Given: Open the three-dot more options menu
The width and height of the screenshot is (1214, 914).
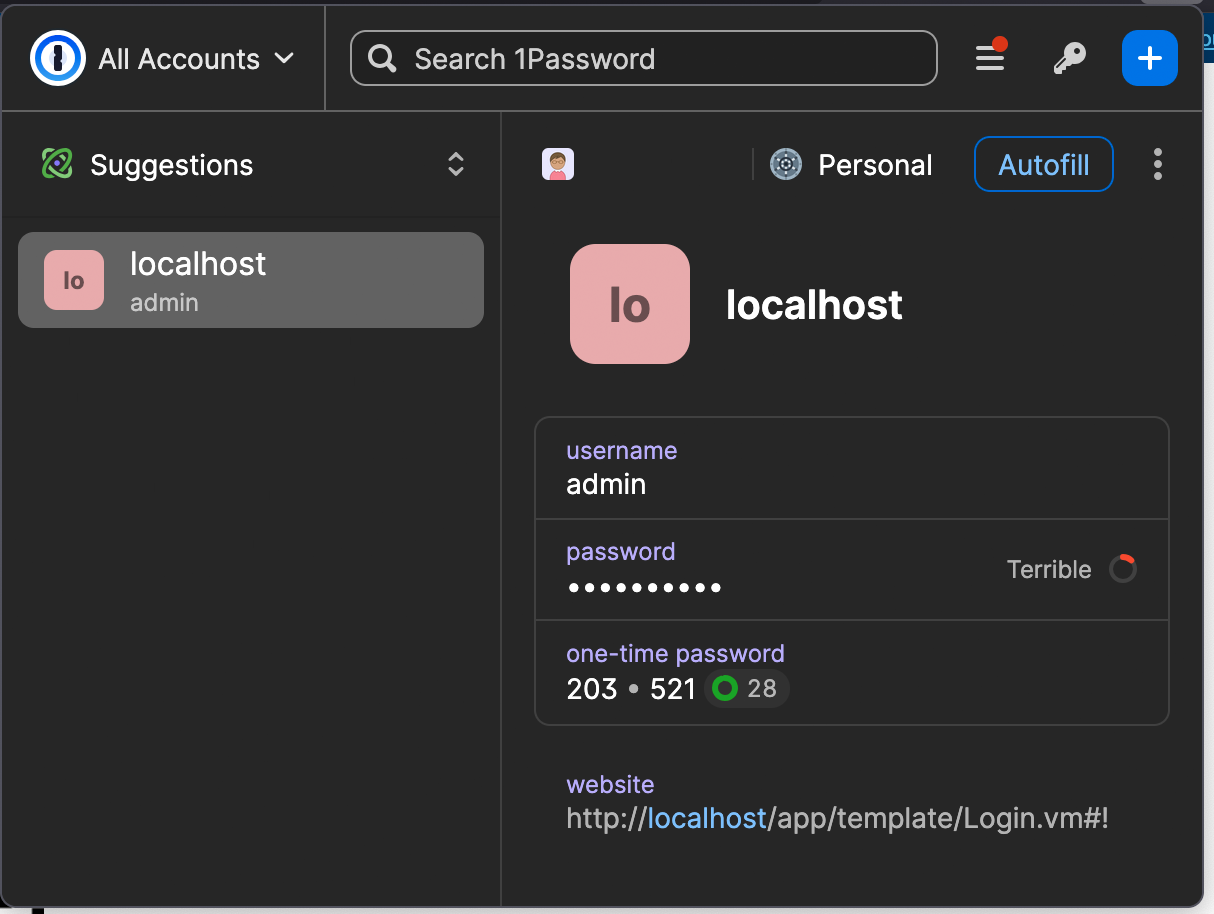Looking at the screenshot, I should click(1157, 164).
